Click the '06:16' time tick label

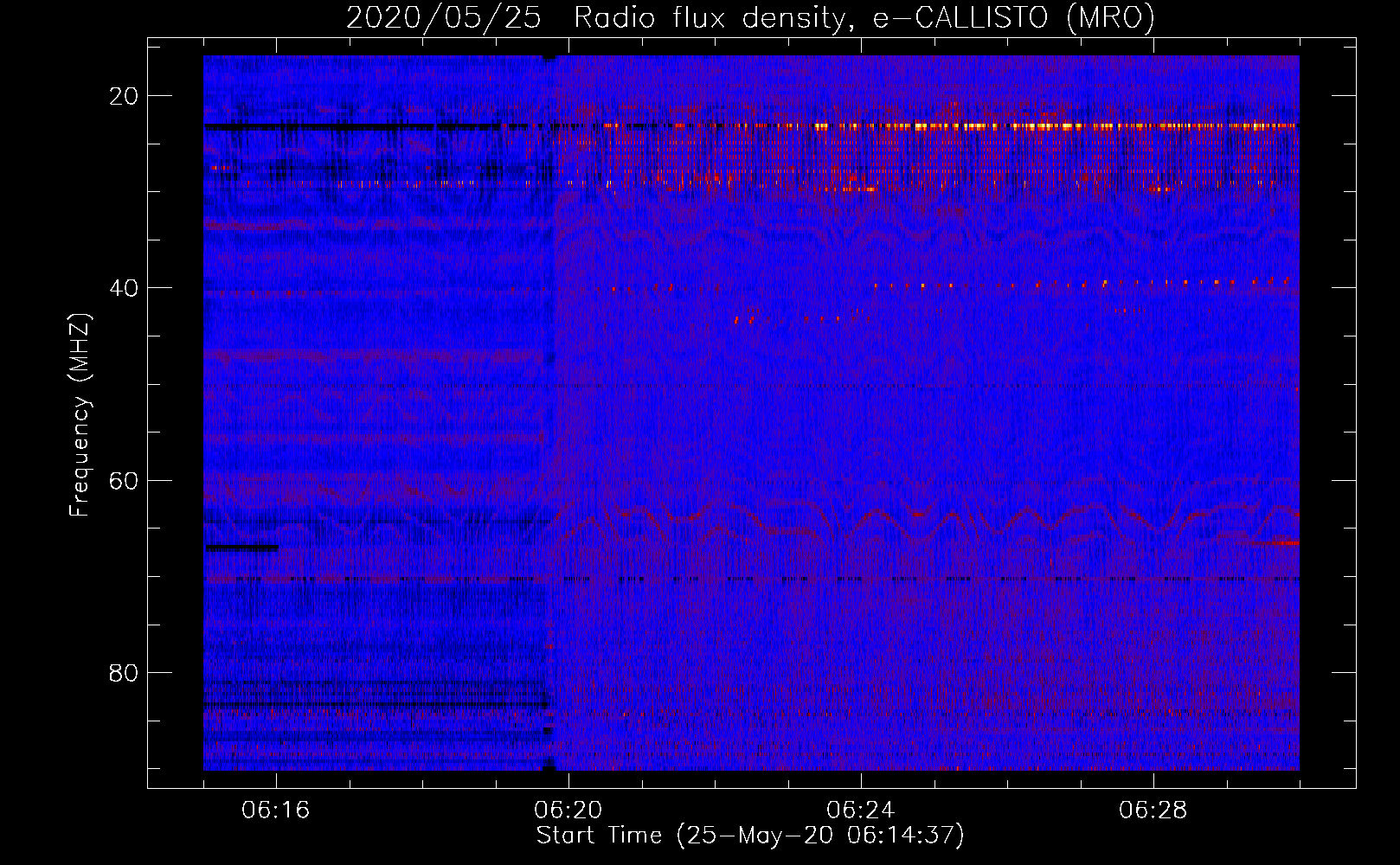click(276, 811)
